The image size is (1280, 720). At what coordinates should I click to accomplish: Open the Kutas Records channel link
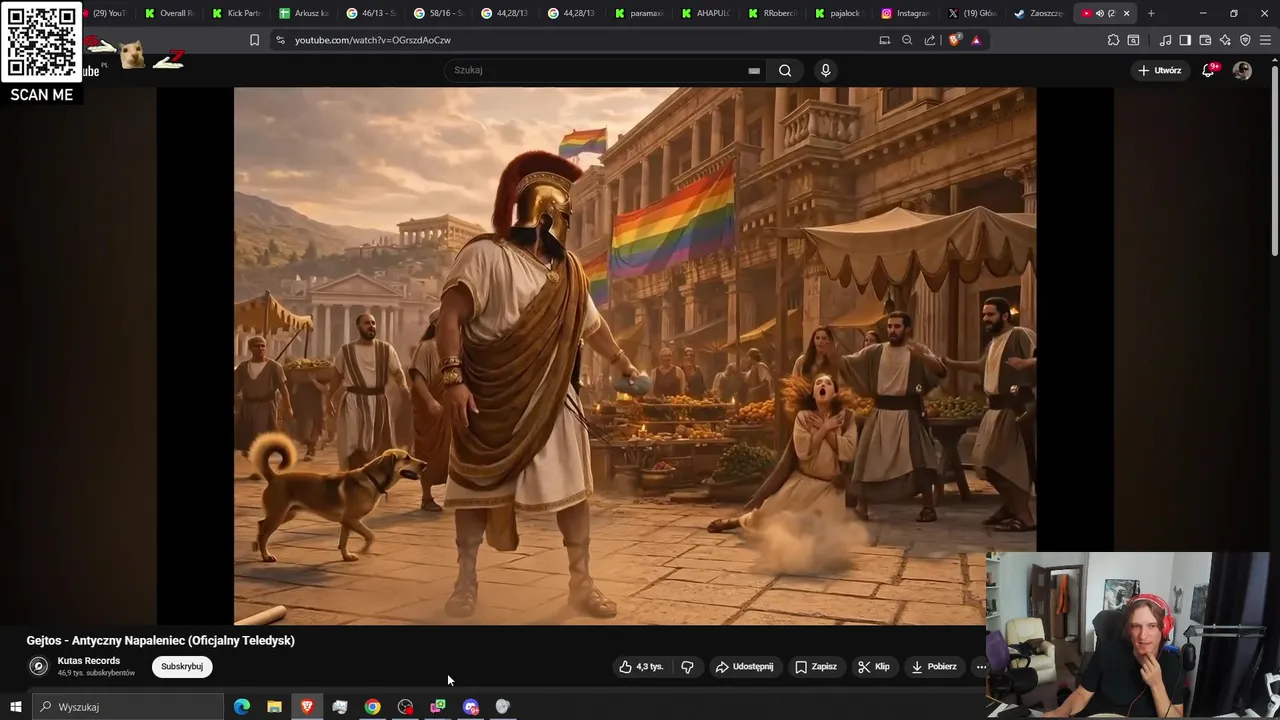tap(89, 660)
